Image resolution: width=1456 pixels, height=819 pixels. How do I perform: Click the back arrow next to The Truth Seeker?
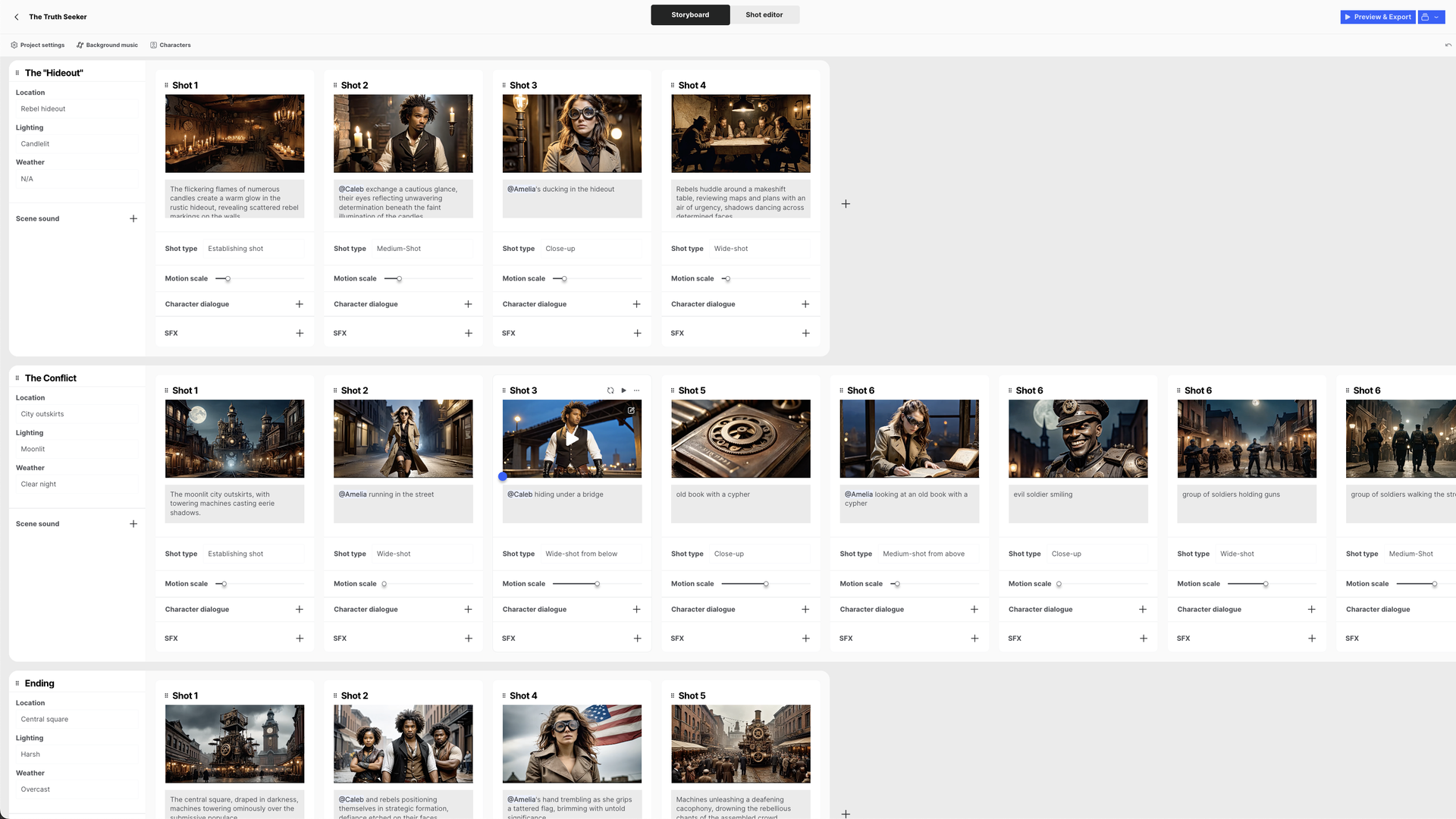pyautogui.click(x=16, y=17)
